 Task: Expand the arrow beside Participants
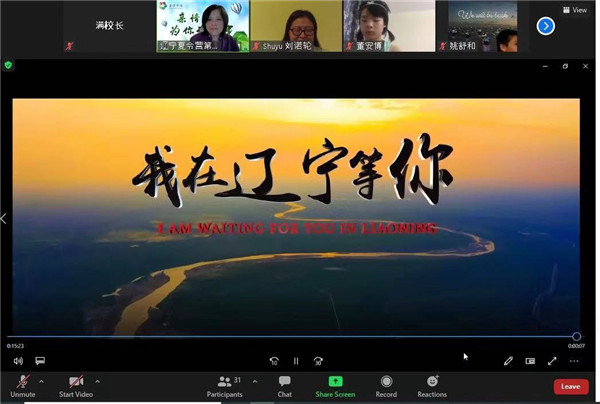255,381
